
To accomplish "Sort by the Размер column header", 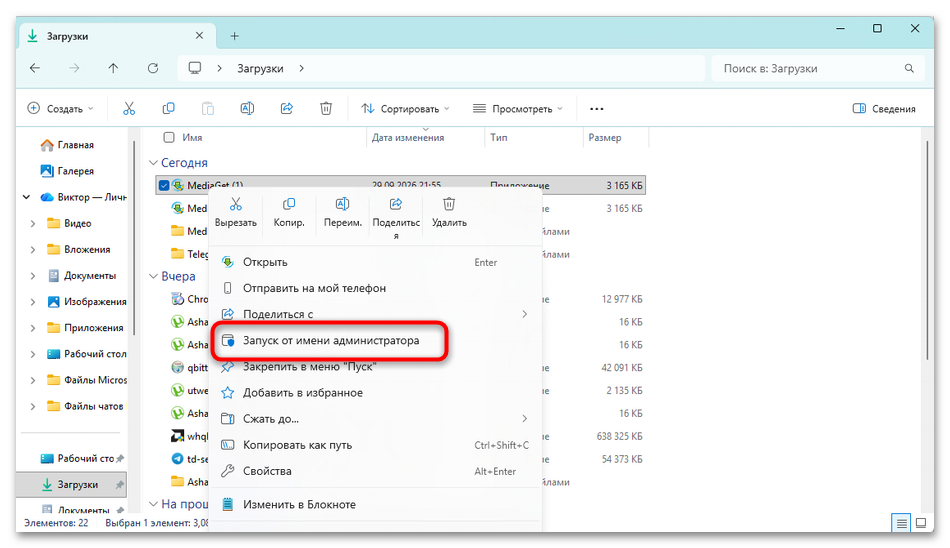I will point(615,138).
